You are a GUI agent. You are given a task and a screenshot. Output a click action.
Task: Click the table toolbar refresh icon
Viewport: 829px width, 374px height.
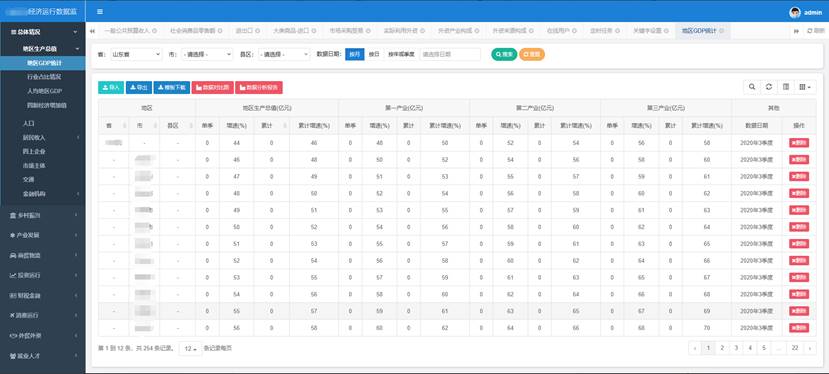(x=769, y=87)
